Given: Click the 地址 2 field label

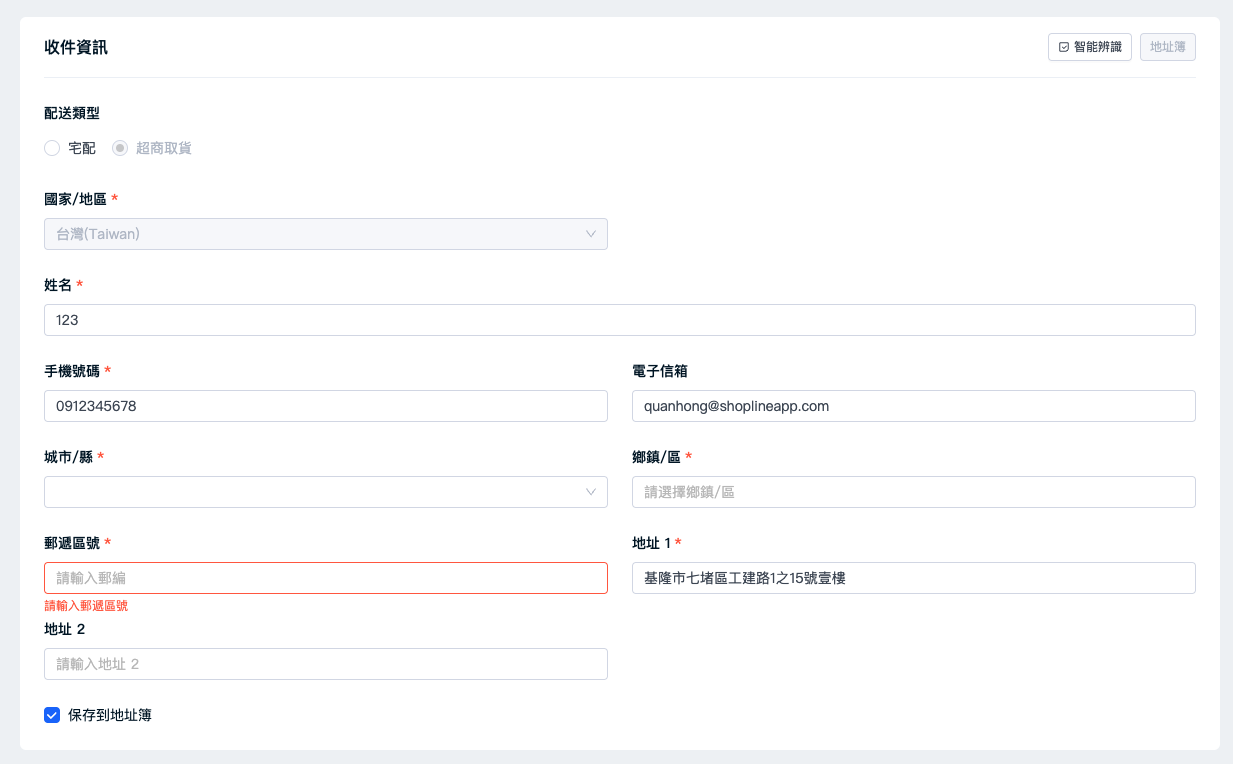Looking at the screenshot, I should click(x=65, y=629).
